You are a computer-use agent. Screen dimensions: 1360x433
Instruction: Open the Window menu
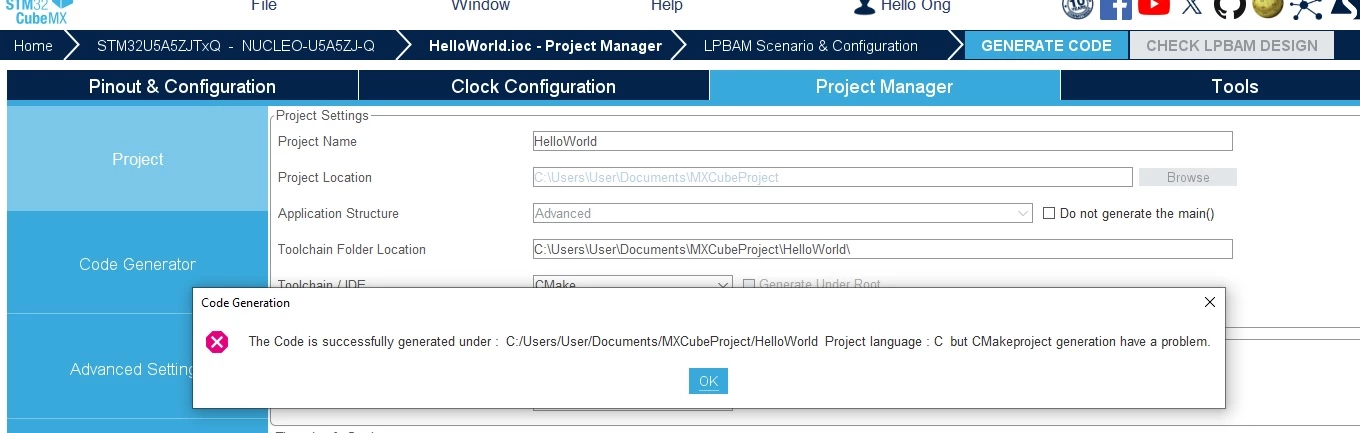tap(480, 6)
